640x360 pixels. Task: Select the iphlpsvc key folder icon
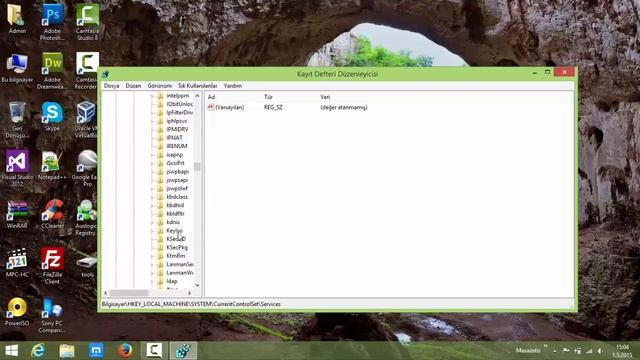[x=160, y=121]
